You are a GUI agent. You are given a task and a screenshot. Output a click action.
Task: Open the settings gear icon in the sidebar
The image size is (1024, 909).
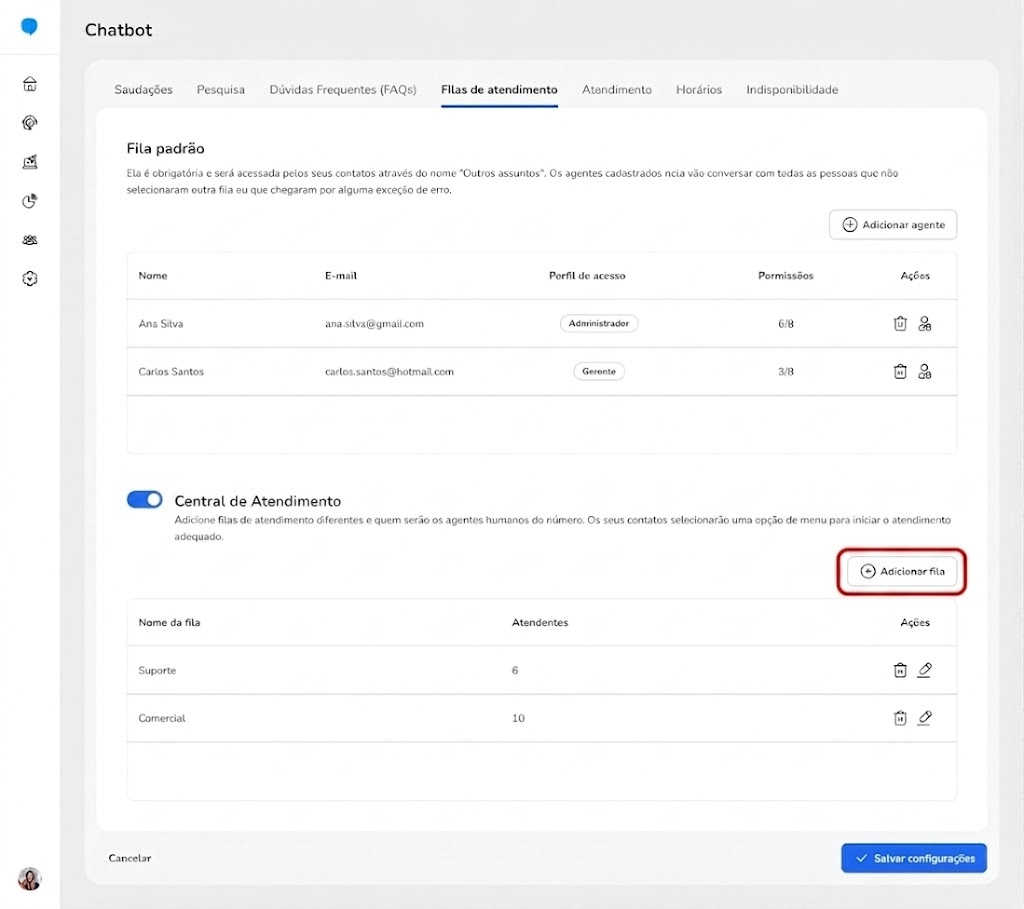(x=29, y=279)
